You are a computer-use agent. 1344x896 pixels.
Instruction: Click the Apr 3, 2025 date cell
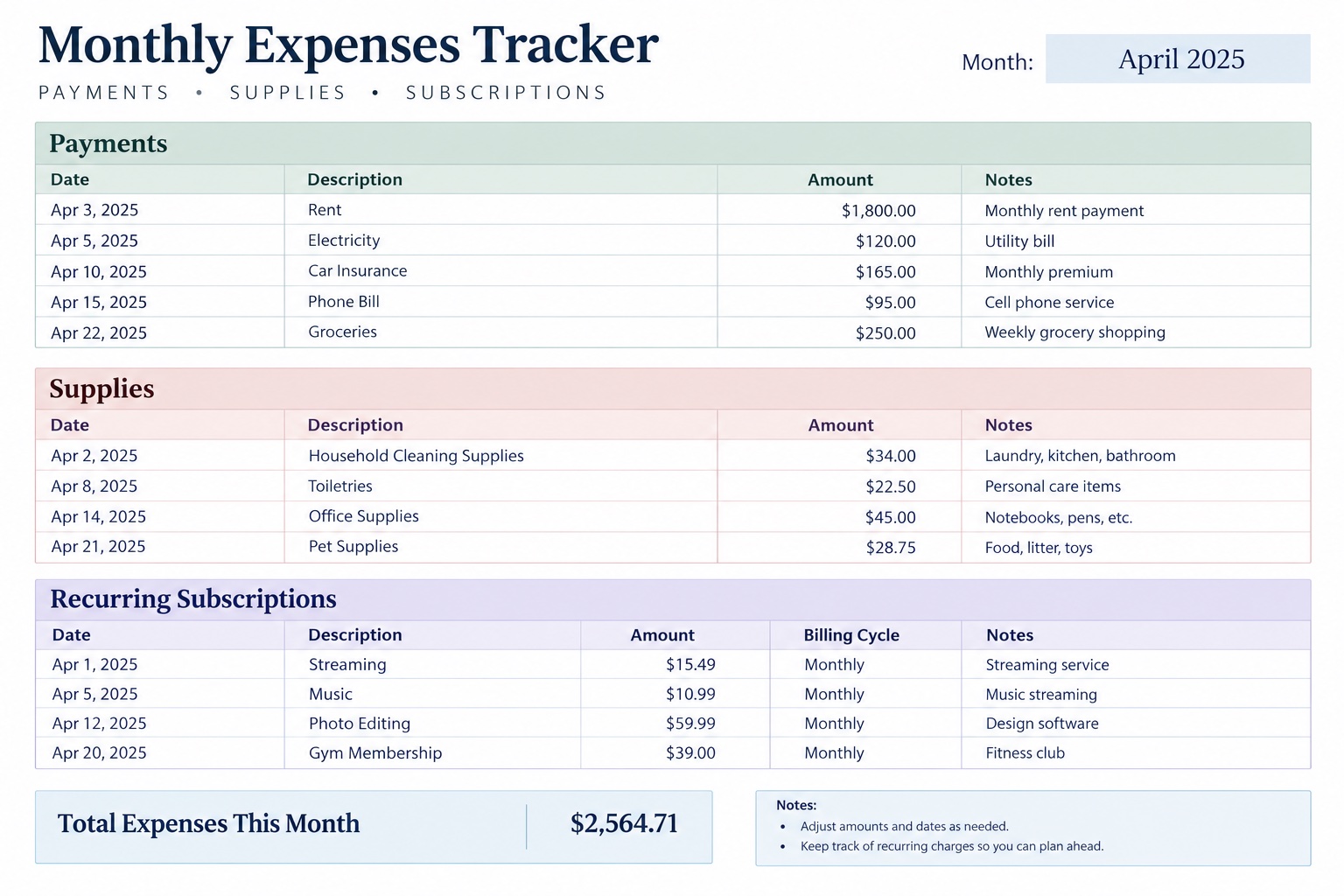160,210
